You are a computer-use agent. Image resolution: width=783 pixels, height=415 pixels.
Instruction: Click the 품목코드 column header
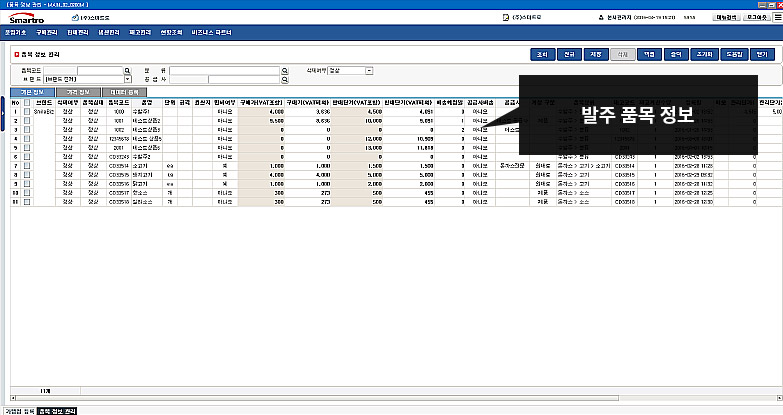(119, 102)
